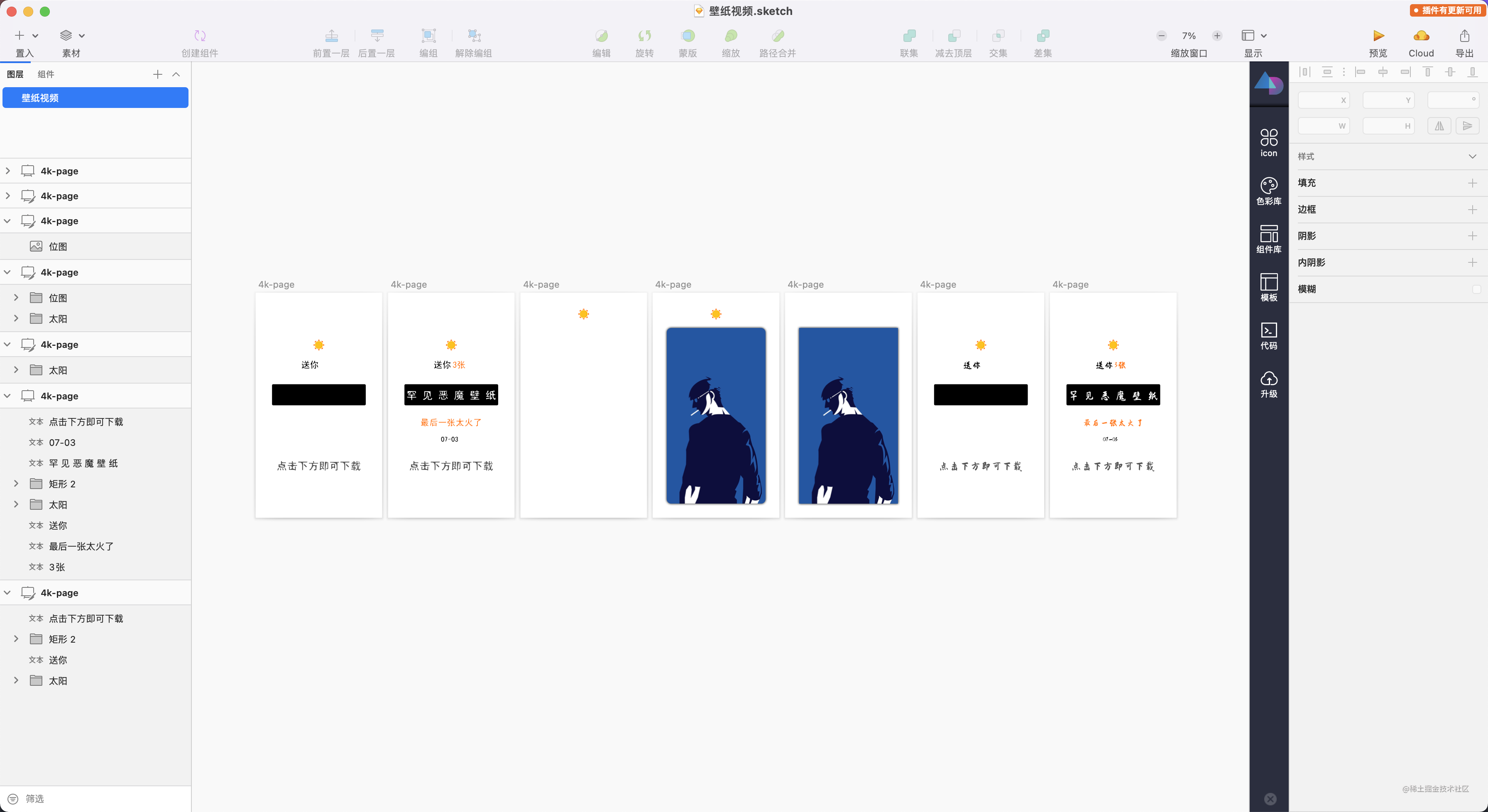The height and width of the screenshot is (812, 1488).
Task: Click the 导出 export icon
Action: tap(1464, 36)
